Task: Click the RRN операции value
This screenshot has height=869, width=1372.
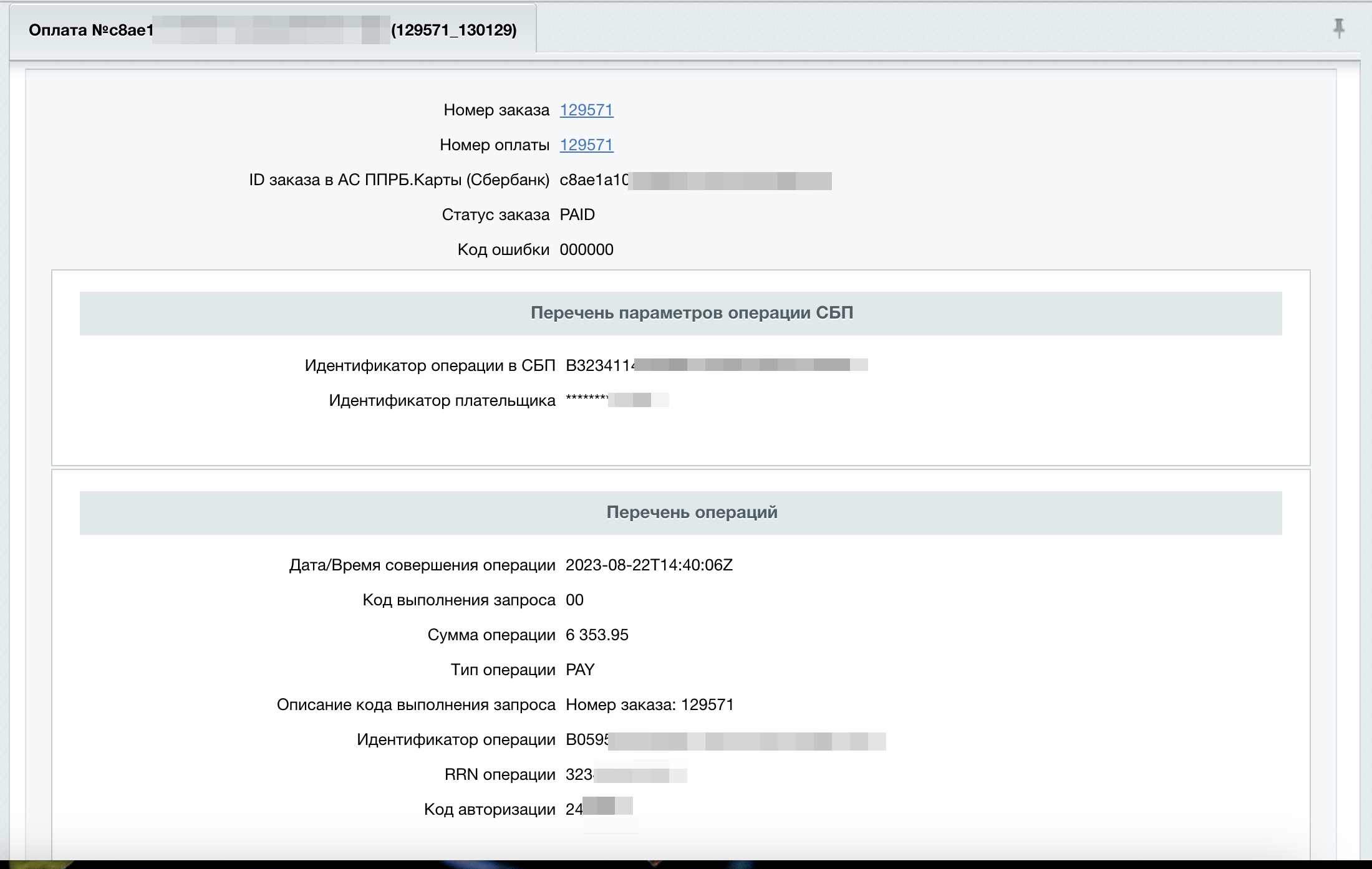Action: point(626,775)
